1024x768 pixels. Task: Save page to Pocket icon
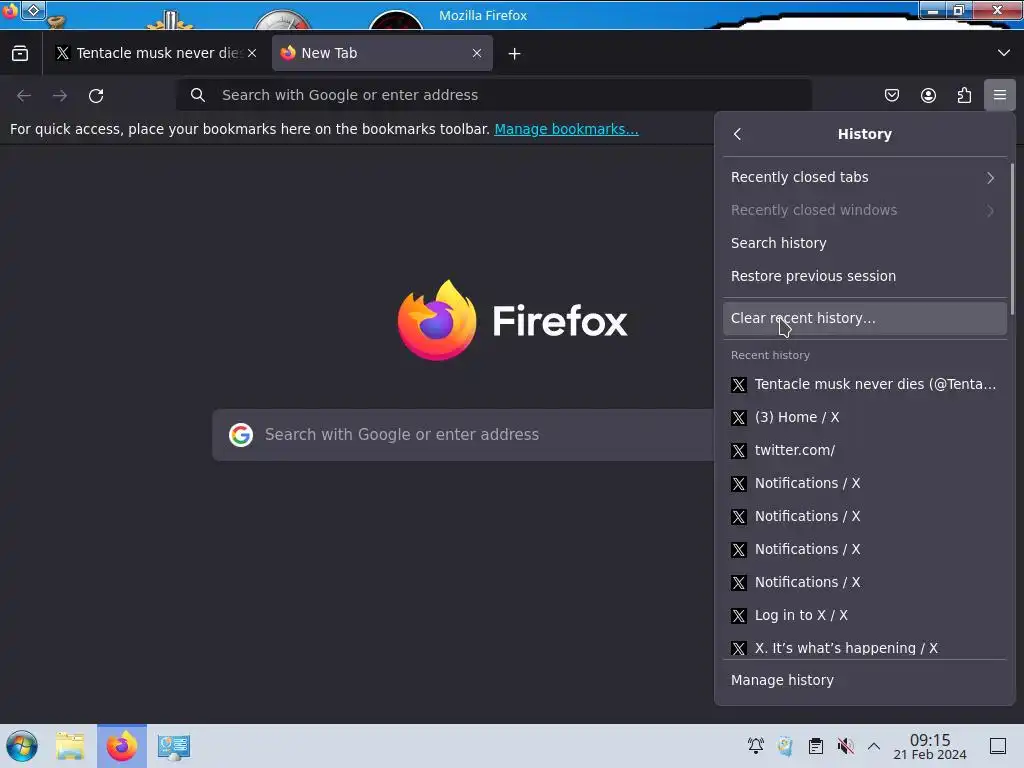(892, 95)
